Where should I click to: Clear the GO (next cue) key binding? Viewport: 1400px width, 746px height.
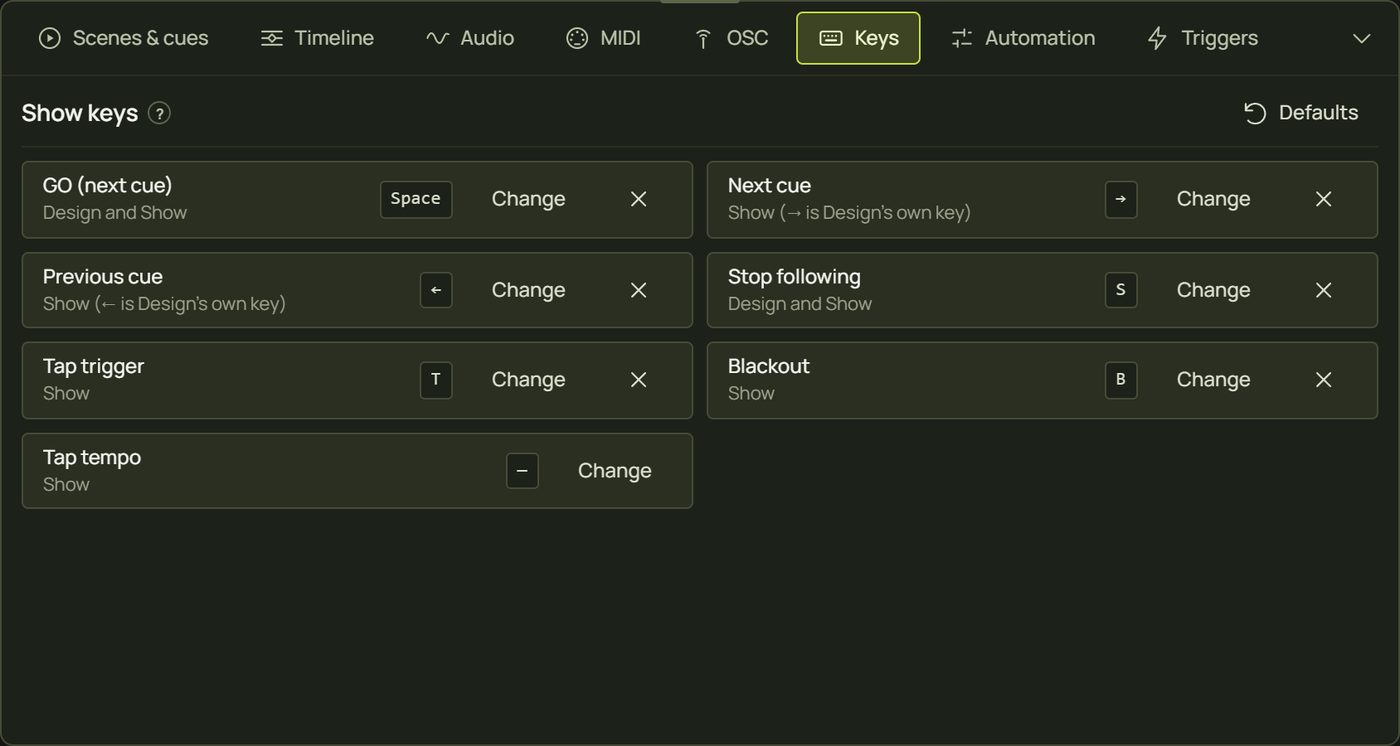pyautogui.click(x=639, y=199)
